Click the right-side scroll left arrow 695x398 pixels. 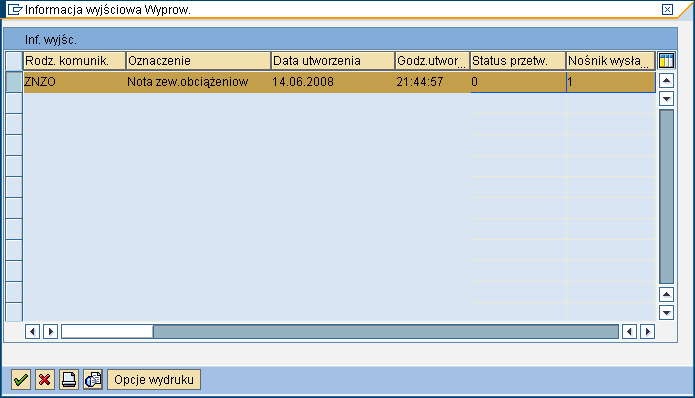pyautogui.click(x=629, y=332)
